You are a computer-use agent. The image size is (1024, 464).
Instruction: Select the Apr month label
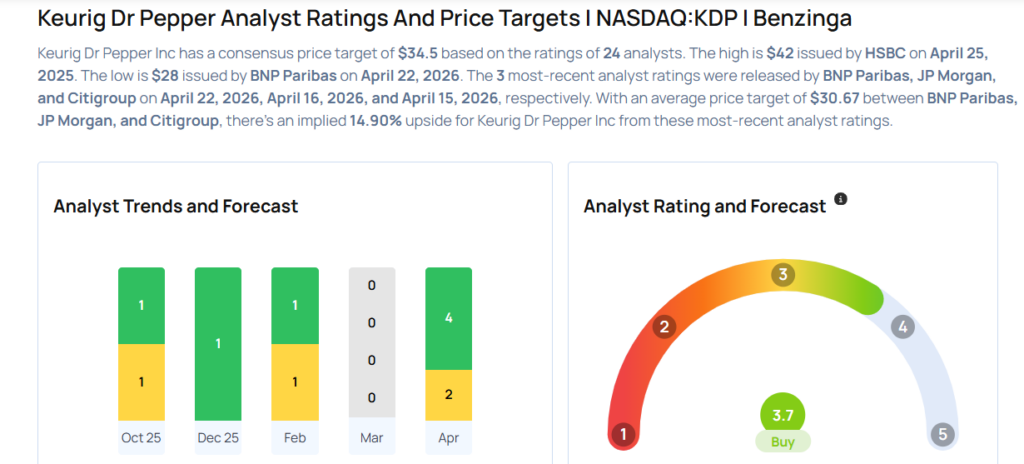point(448,438)
